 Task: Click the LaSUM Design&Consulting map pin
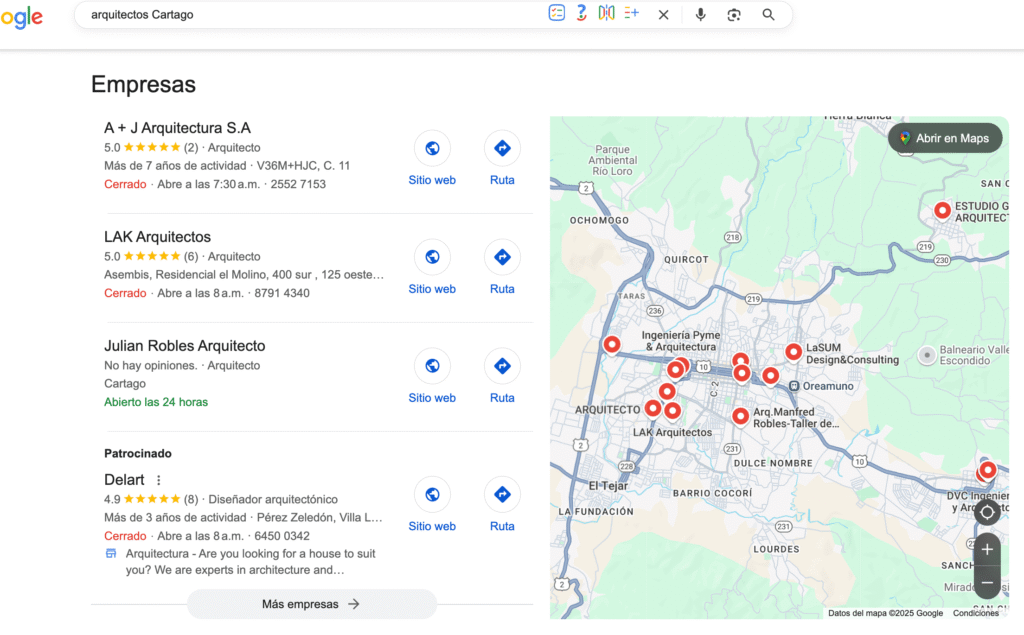pyautogui.click(x=793, y=352)
